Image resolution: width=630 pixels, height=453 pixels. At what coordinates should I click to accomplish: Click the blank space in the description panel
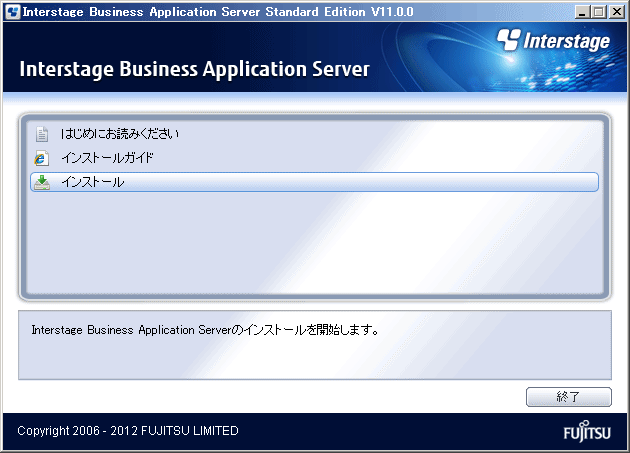[x=314, y=360]
